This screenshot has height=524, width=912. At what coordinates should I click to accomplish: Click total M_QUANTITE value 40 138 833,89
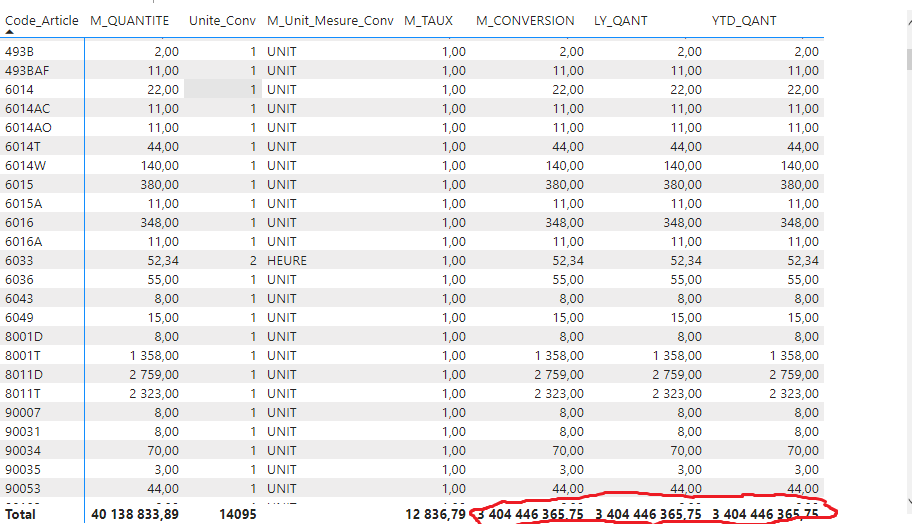click(135, 514)
